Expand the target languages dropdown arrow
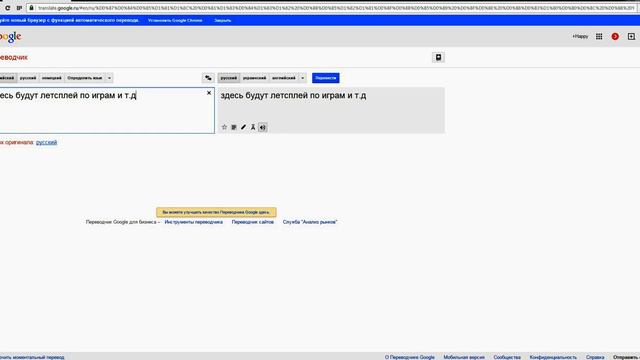This screenshot has width=640, height=360. pyautogui.click(x=302, y=78)
